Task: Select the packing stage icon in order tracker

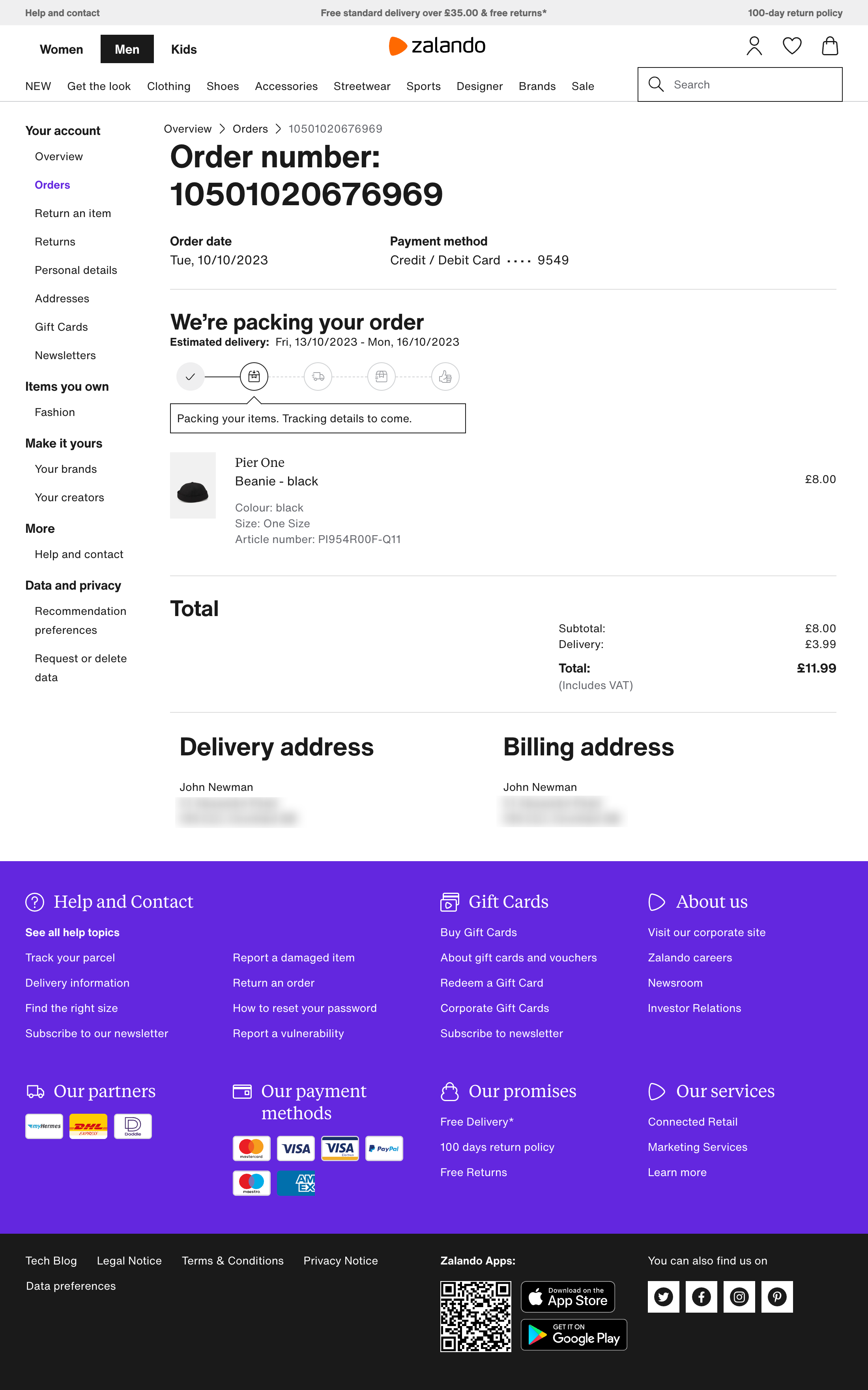Action: [x=254, y=377]
